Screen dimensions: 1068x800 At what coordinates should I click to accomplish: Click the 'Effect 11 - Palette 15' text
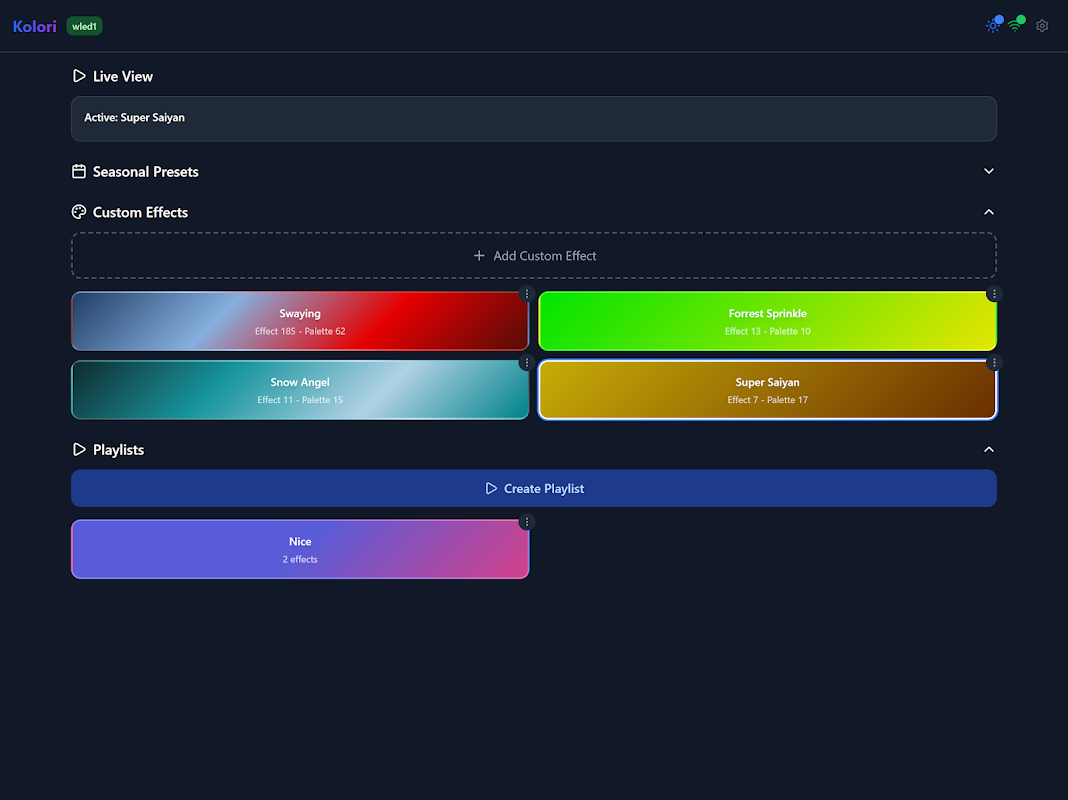[x=300, y=400]
